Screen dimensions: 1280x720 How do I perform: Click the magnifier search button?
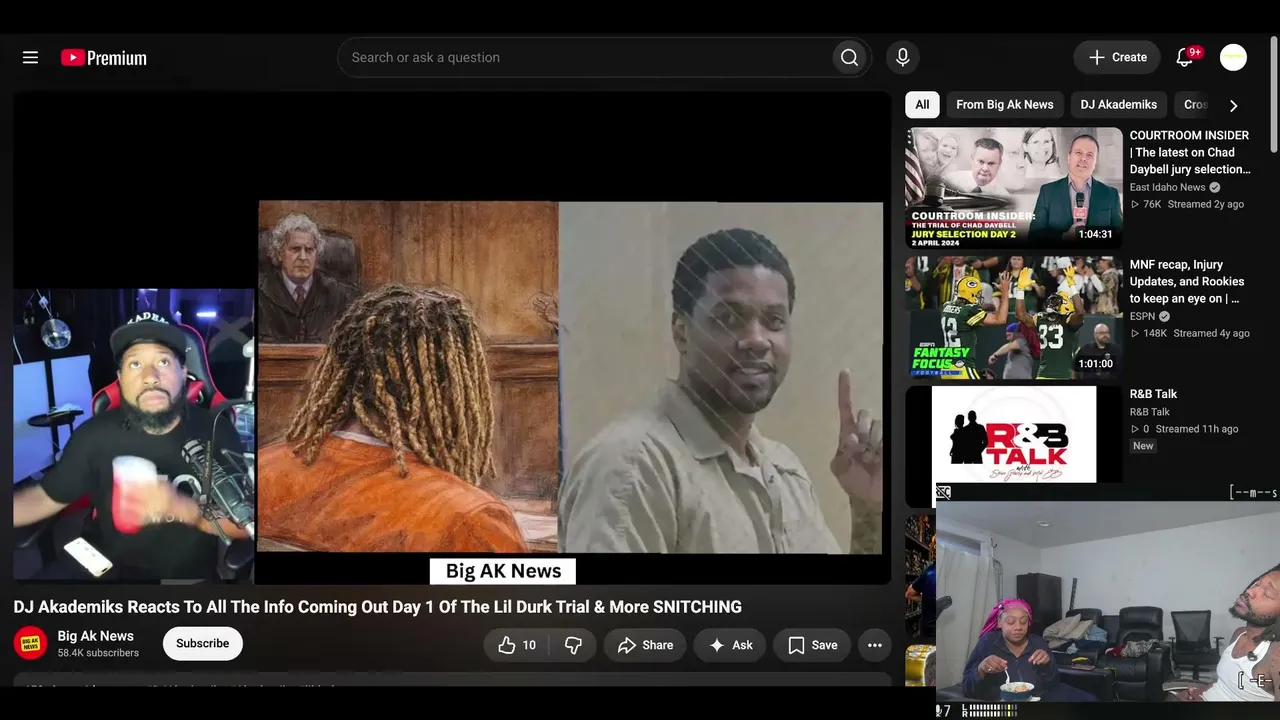(849, 58)
